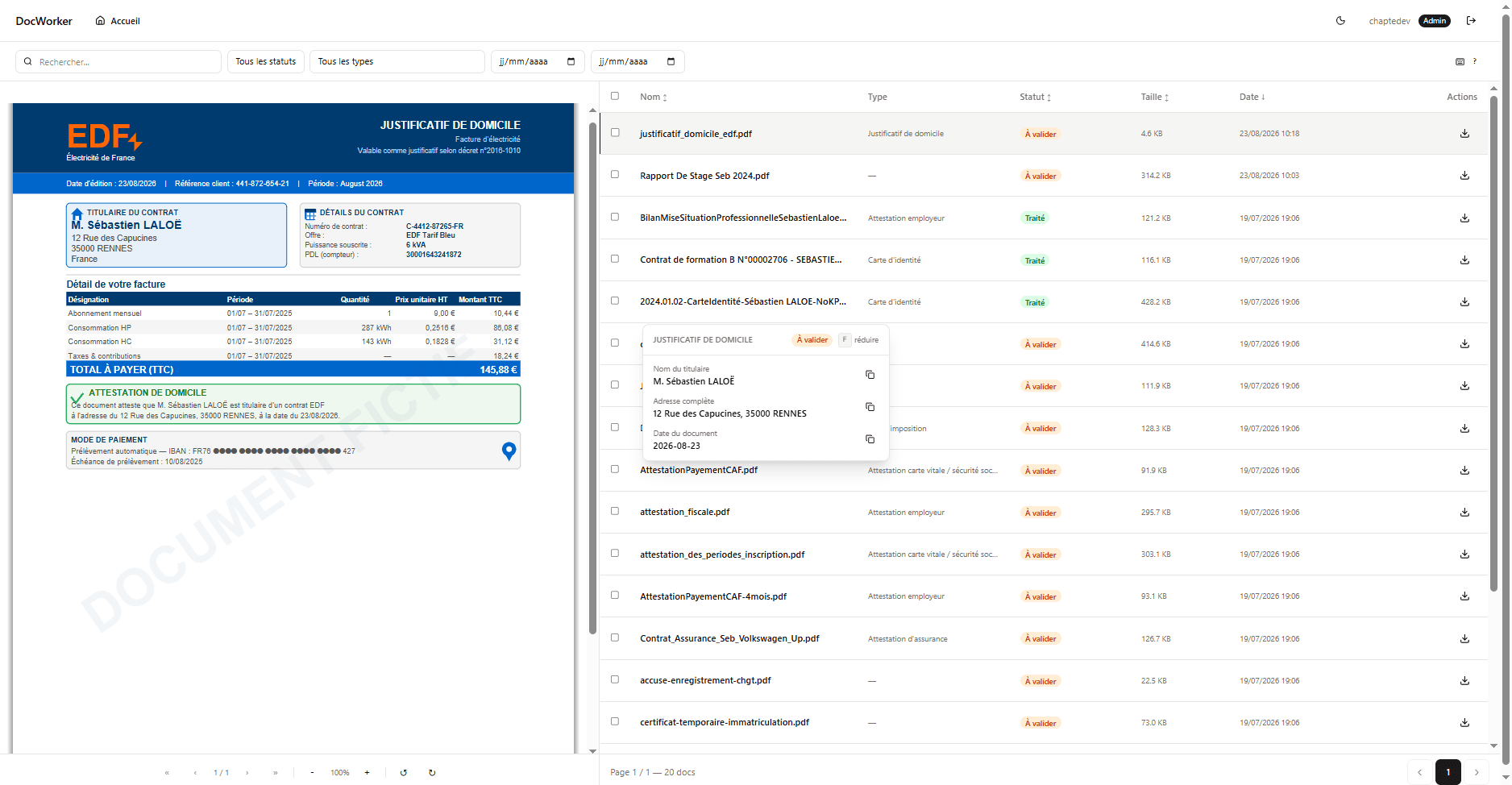This screenshot has height=785, width=1512.
Task: Download accuse-enregistrement-chgt.pdf
Action: [x=1464, y=681]
